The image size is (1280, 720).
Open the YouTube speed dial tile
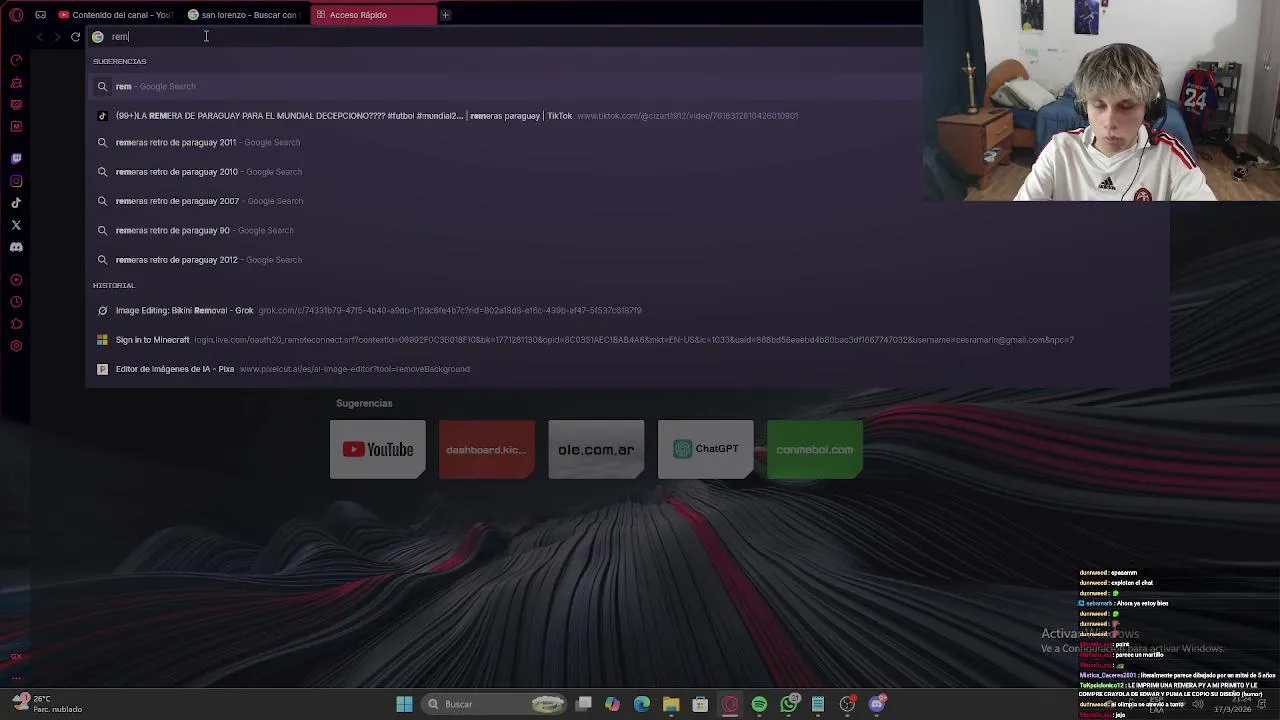click(378, 449)
